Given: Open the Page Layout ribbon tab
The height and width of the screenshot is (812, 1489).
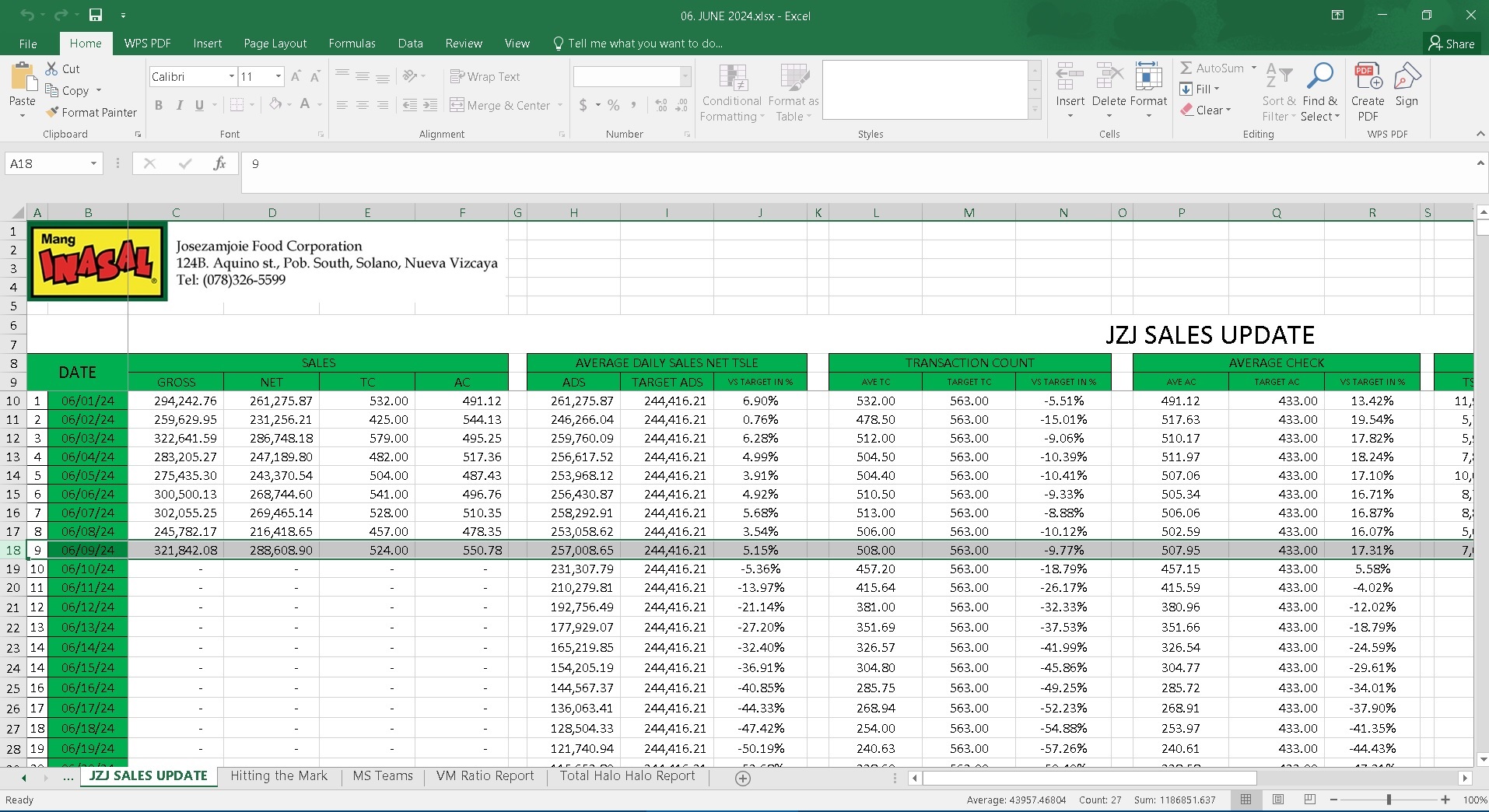Looking at the screenshot, I should click(275, 44).
